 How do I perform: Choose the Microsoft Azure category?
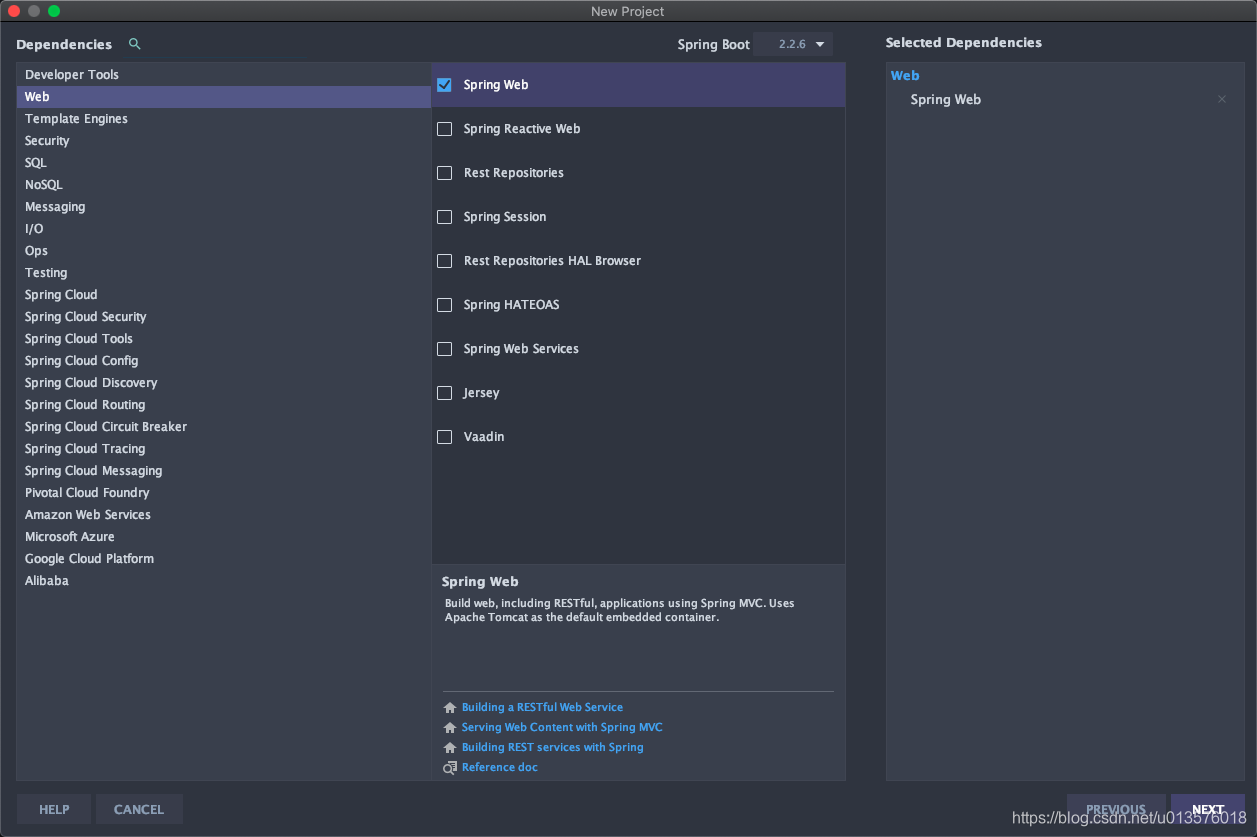[223, 537]
